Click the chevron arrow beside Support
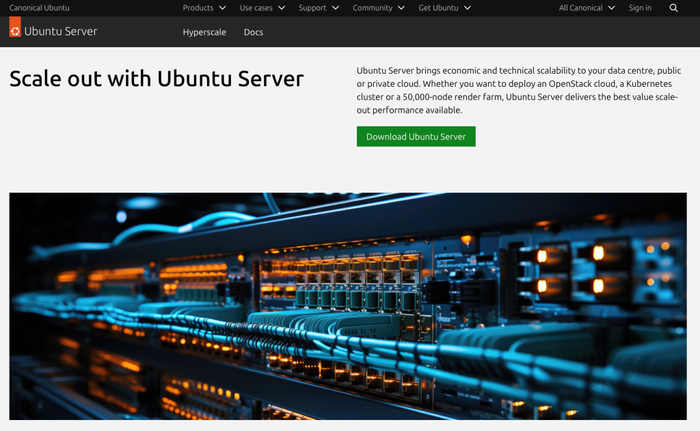Viewport: 700px width, 431px height. coord(335,8)
